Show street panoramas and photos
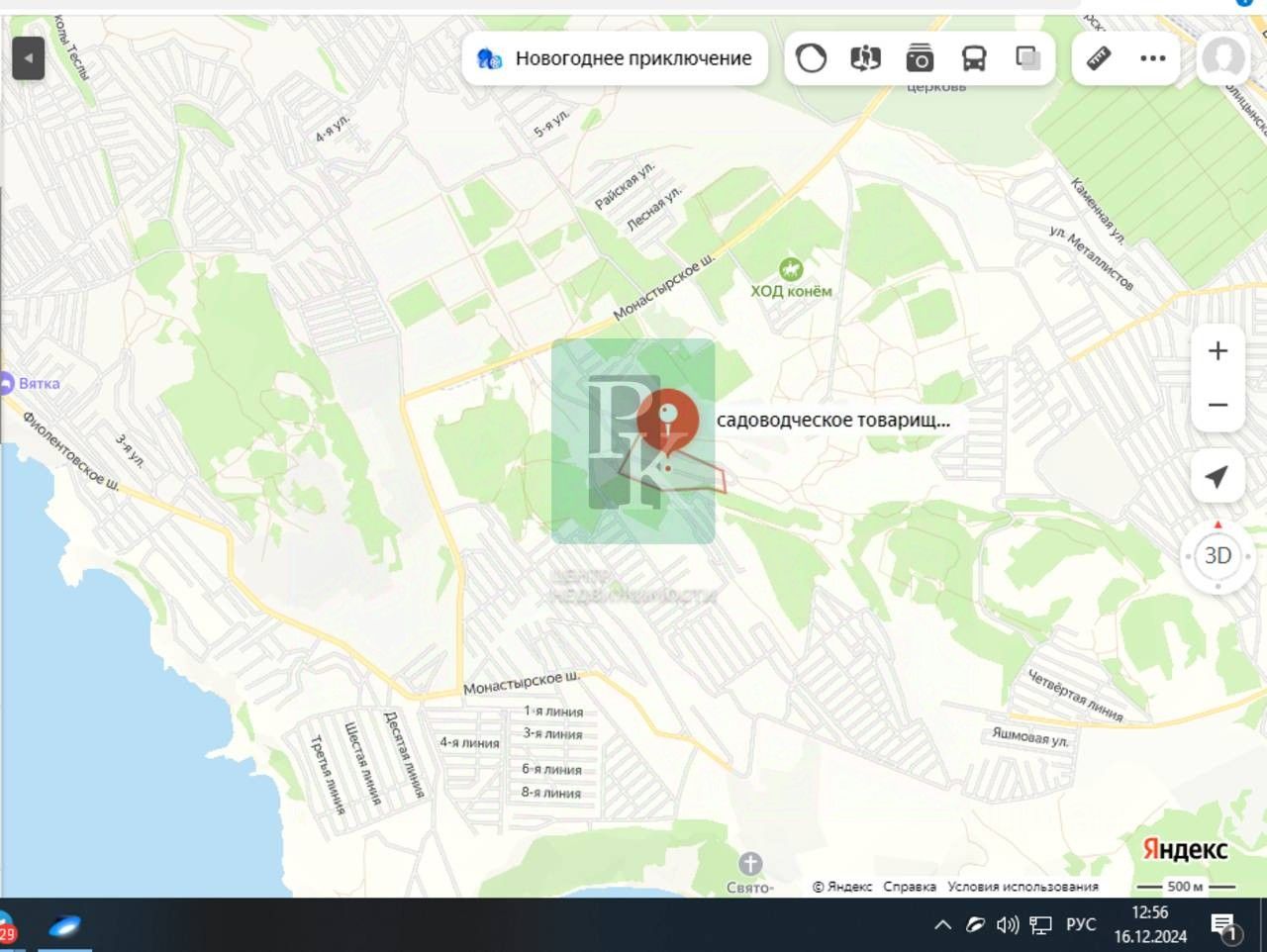 pyautogui.click(x=920, y=58)
